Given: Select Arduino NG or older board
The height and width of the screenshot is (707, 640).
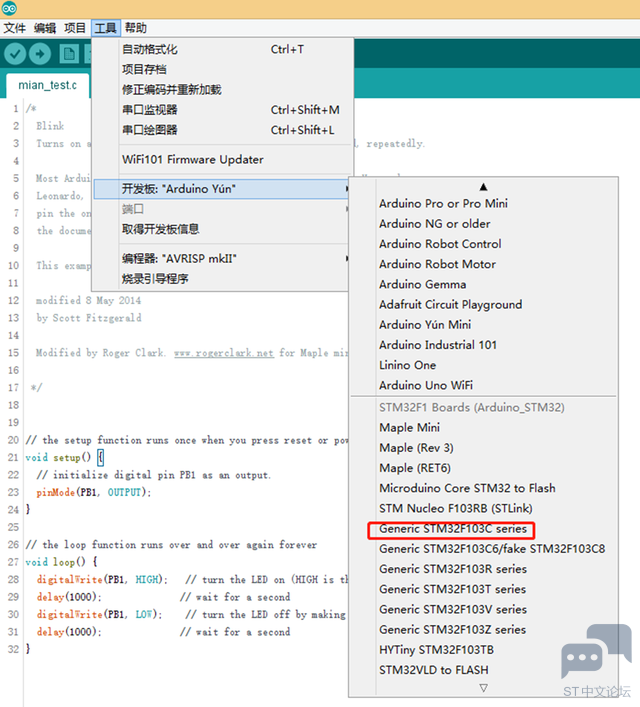Looking at the screenshot, I should coord(483,224).
